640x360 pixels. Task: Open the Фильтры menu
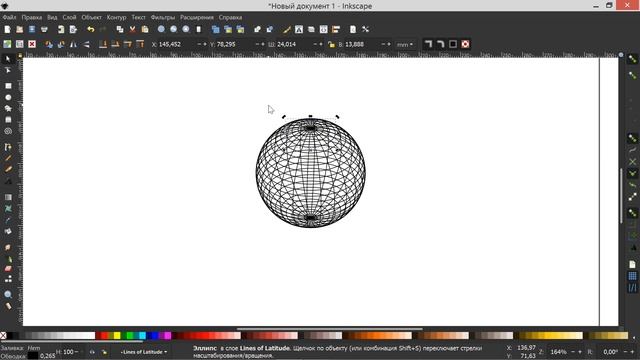162,18
